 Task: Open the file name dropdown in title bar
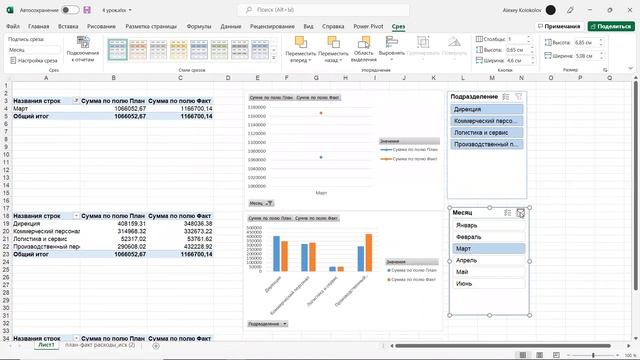tap(130, 10)
